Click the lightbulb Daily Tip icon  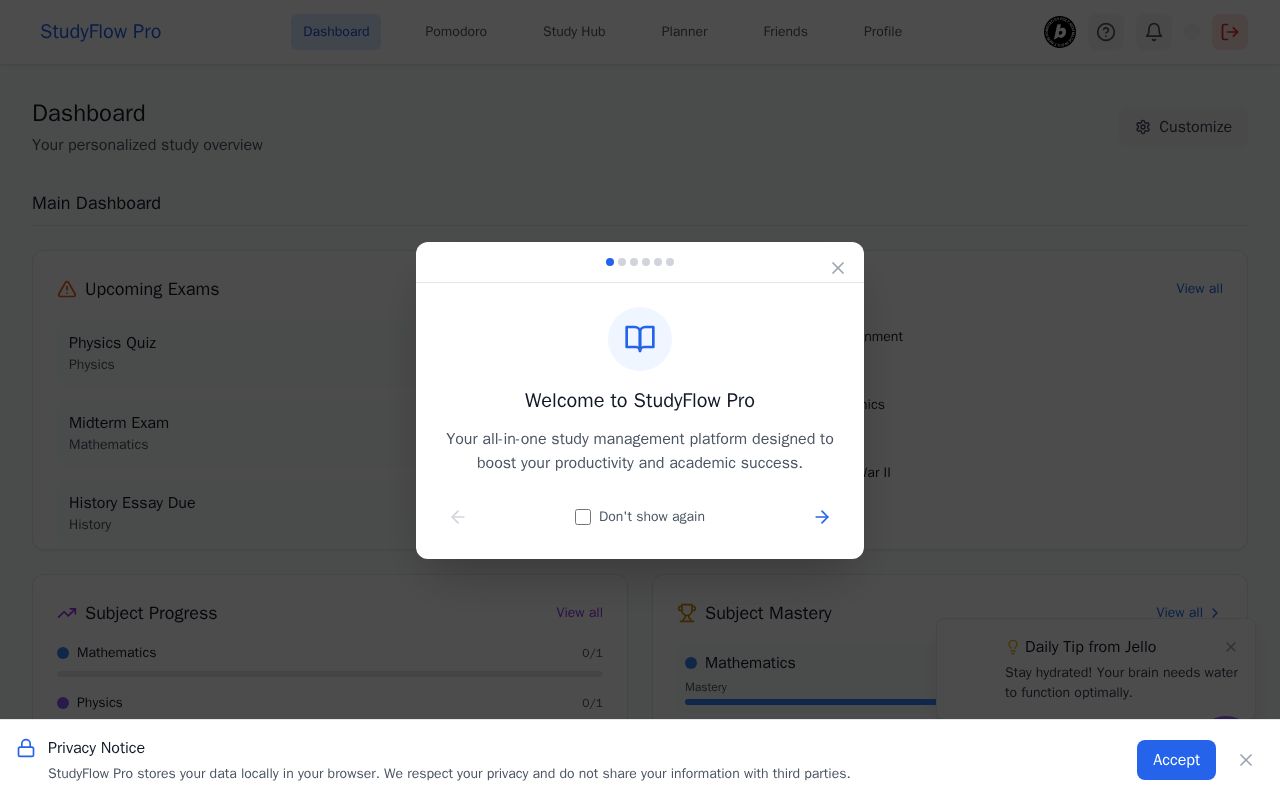click(x=1013, y=647)
